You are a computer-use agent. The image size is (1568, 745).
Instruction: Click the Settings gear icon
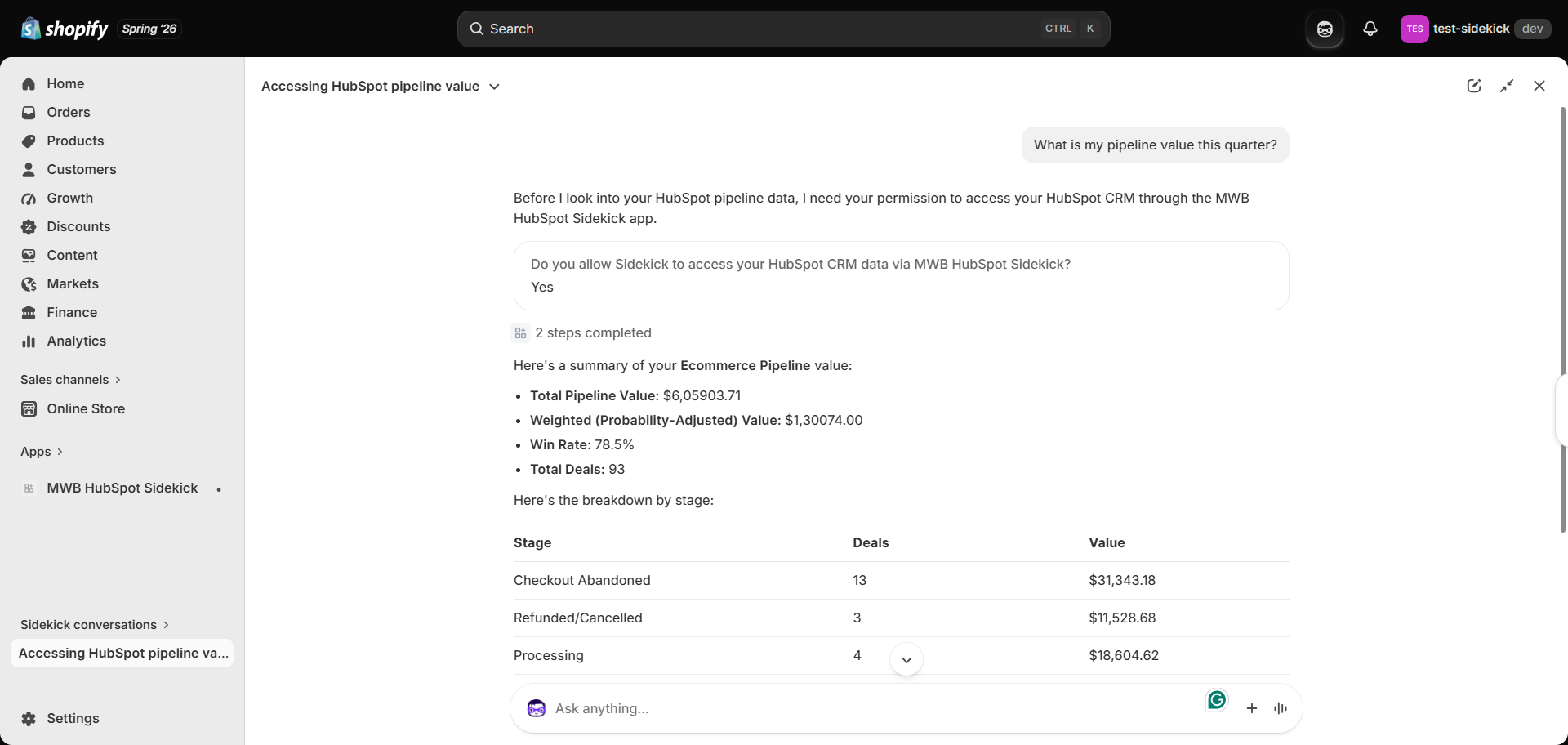coord(29,718)
